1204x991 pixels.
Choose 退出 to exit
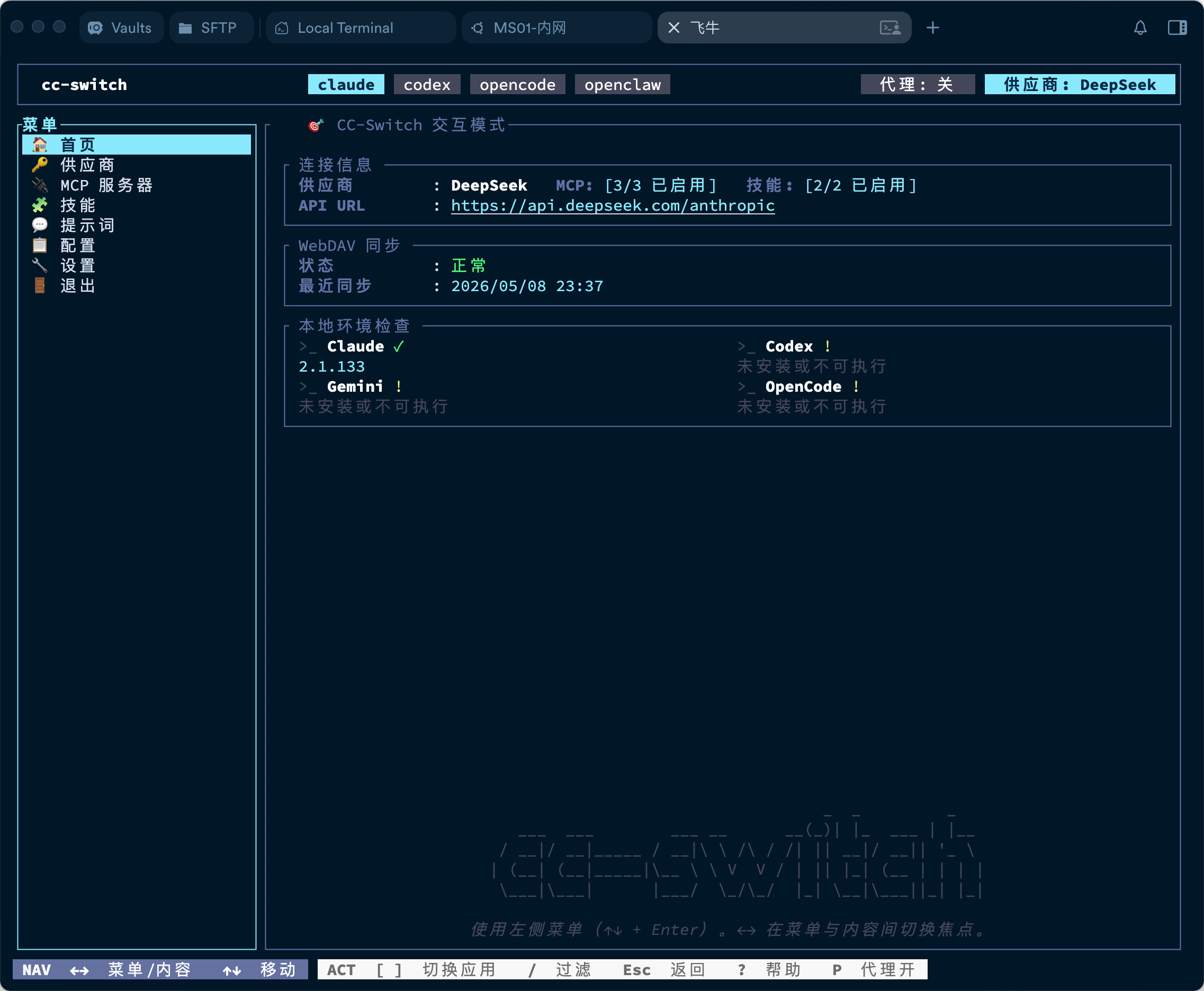[137, 285]
